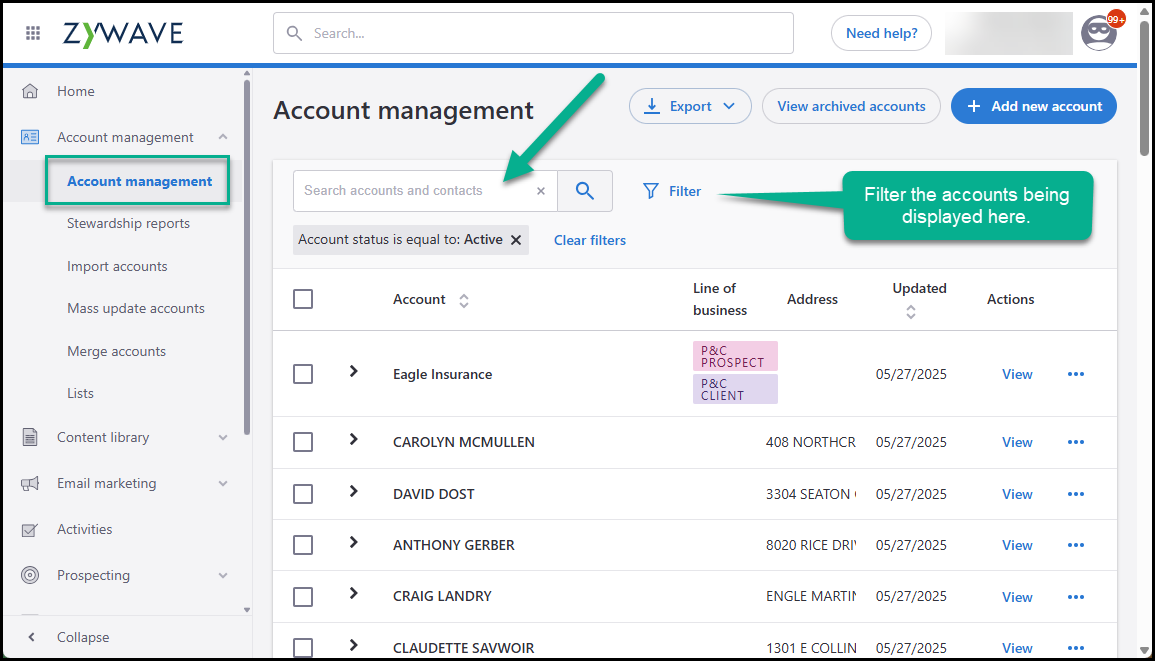Remove the Account status Active filter chip

(516, 239)
